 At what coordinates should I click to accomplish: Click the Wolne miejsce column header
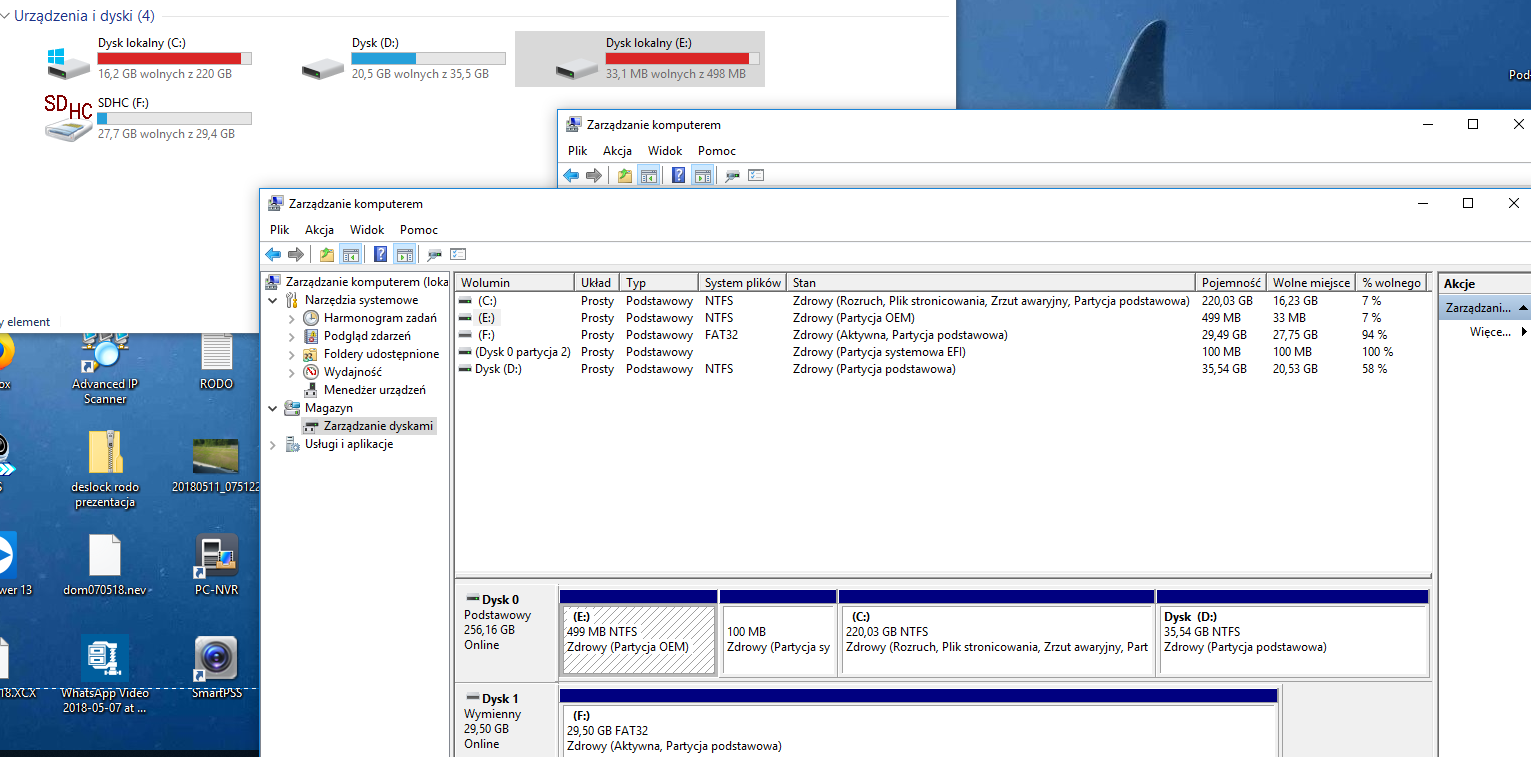point(1310,283)
